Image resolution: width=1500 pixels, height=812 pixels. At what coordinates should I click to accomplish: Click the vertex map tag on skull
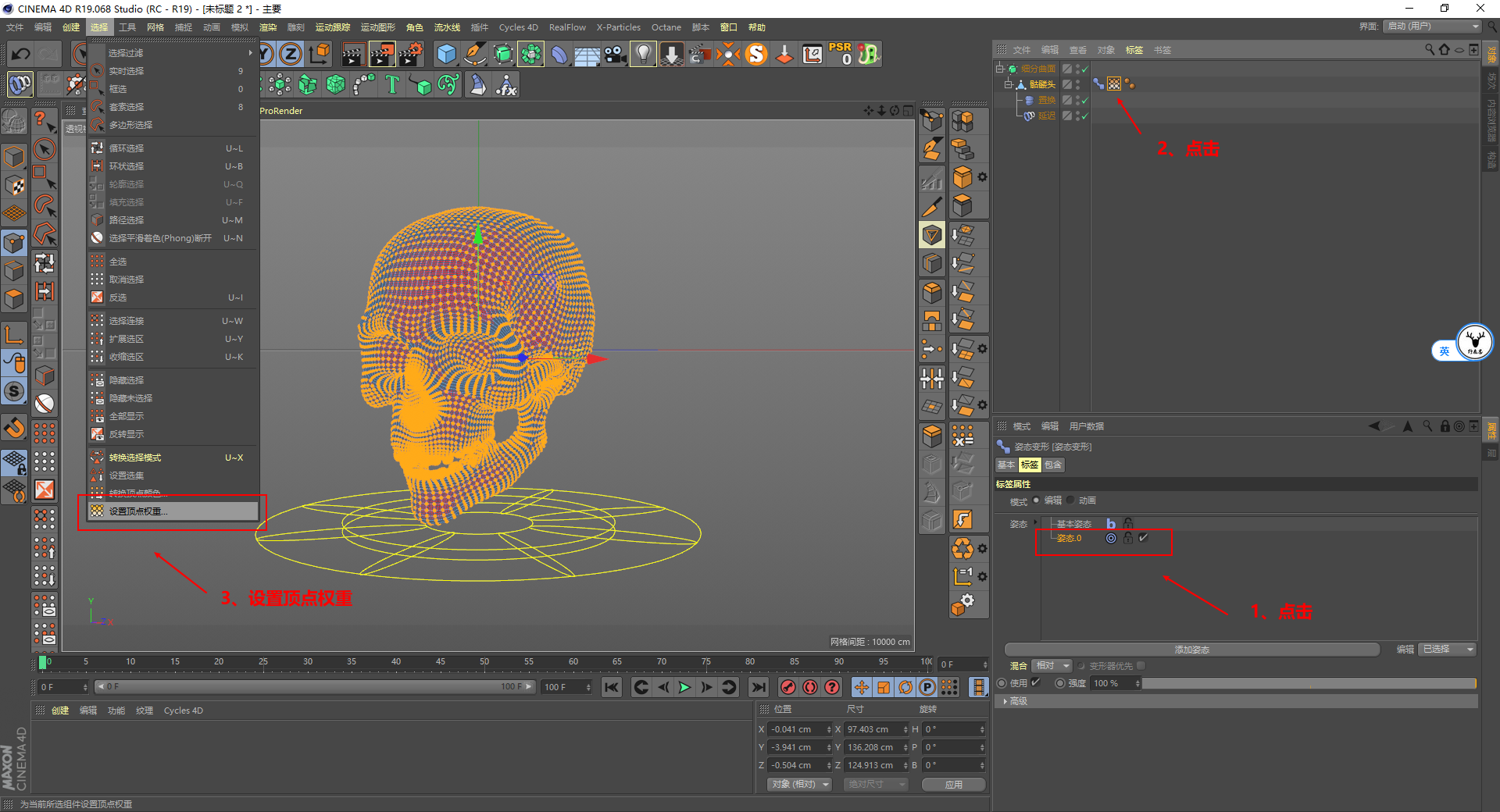click(1114, 84)
